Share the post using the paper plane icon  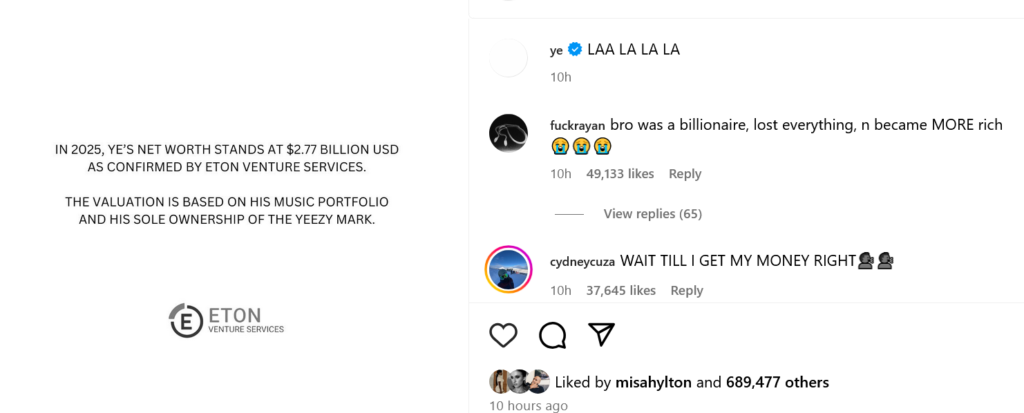click(x=601, y=335)
